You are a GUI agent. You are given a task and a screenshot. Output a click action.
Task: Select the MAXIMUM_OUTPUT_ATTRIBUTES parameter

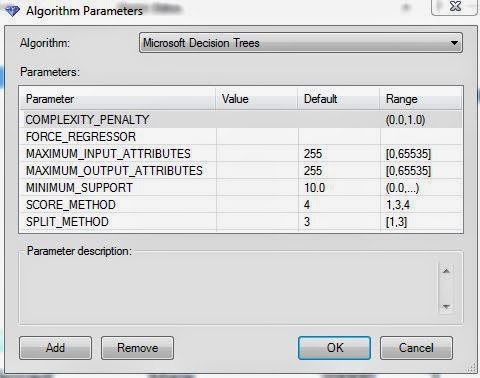[x=114, y=171]
